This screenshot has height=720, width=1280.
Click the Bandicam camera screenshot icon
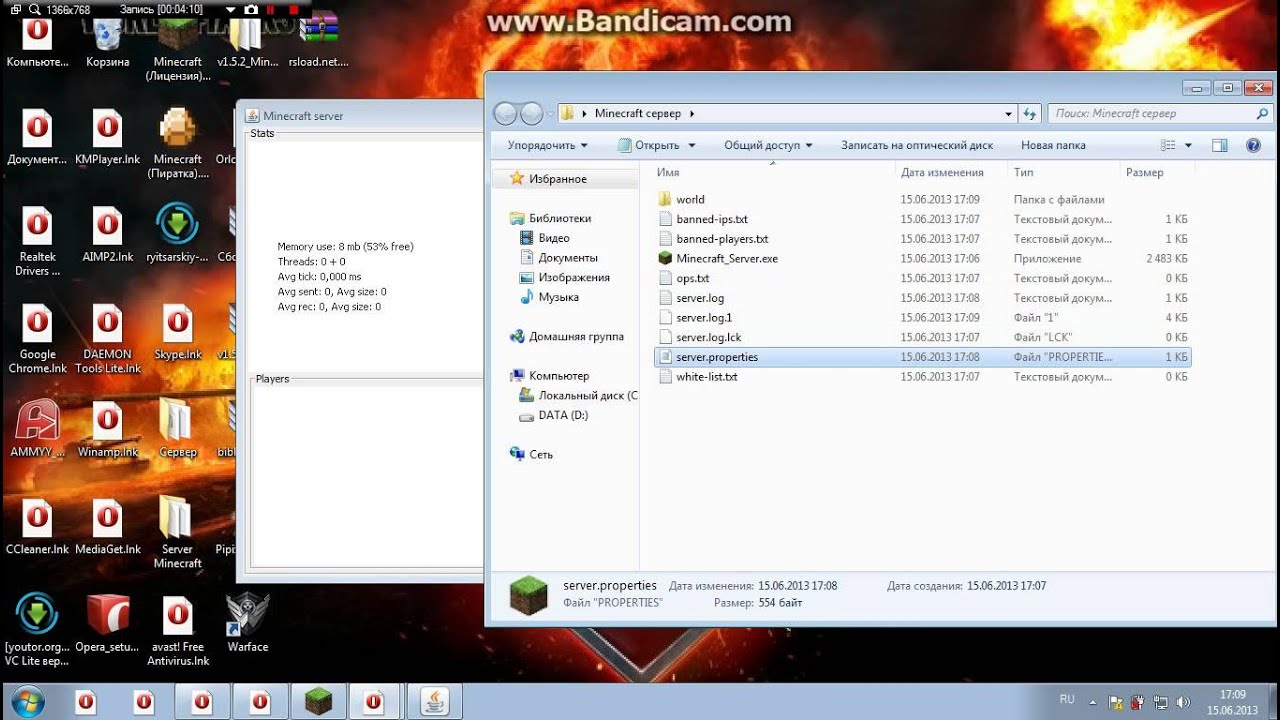pos(250,9)
